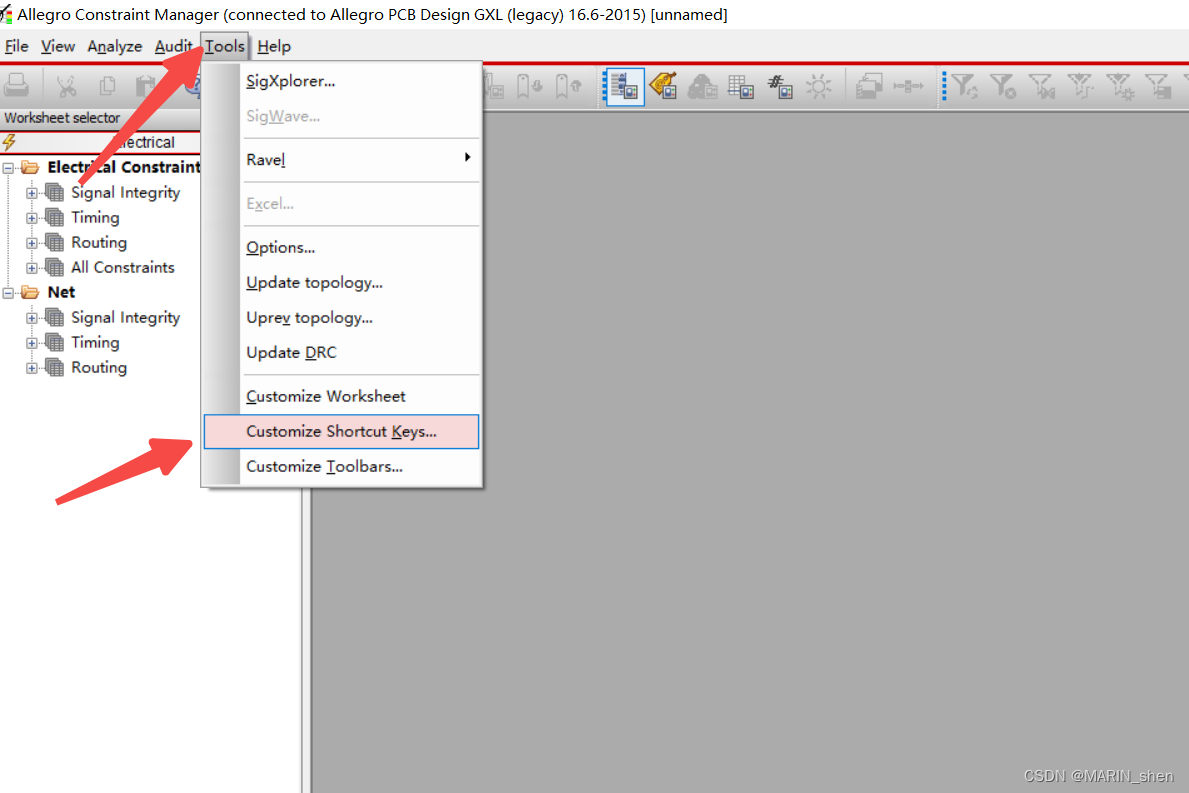Click the horizontal arrows toolbar icon

pos(908,86)
